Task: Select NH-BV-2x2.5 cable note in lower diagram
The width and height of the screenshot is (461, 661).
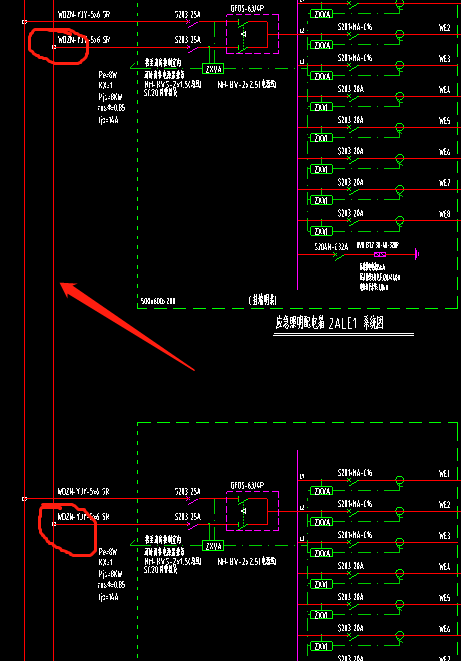Action: (247, 562)
